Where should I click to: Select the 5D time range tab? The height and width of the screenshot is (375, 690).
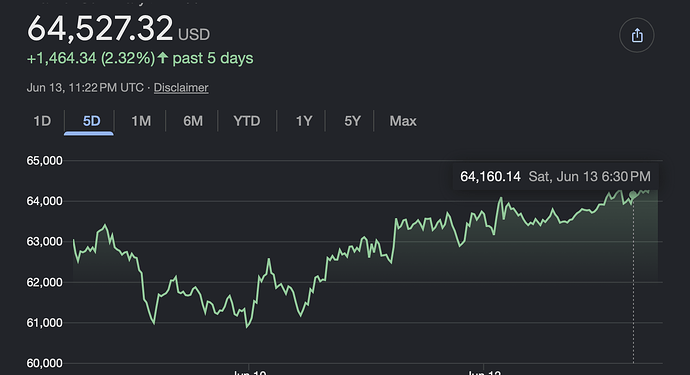tap(92, 121)
